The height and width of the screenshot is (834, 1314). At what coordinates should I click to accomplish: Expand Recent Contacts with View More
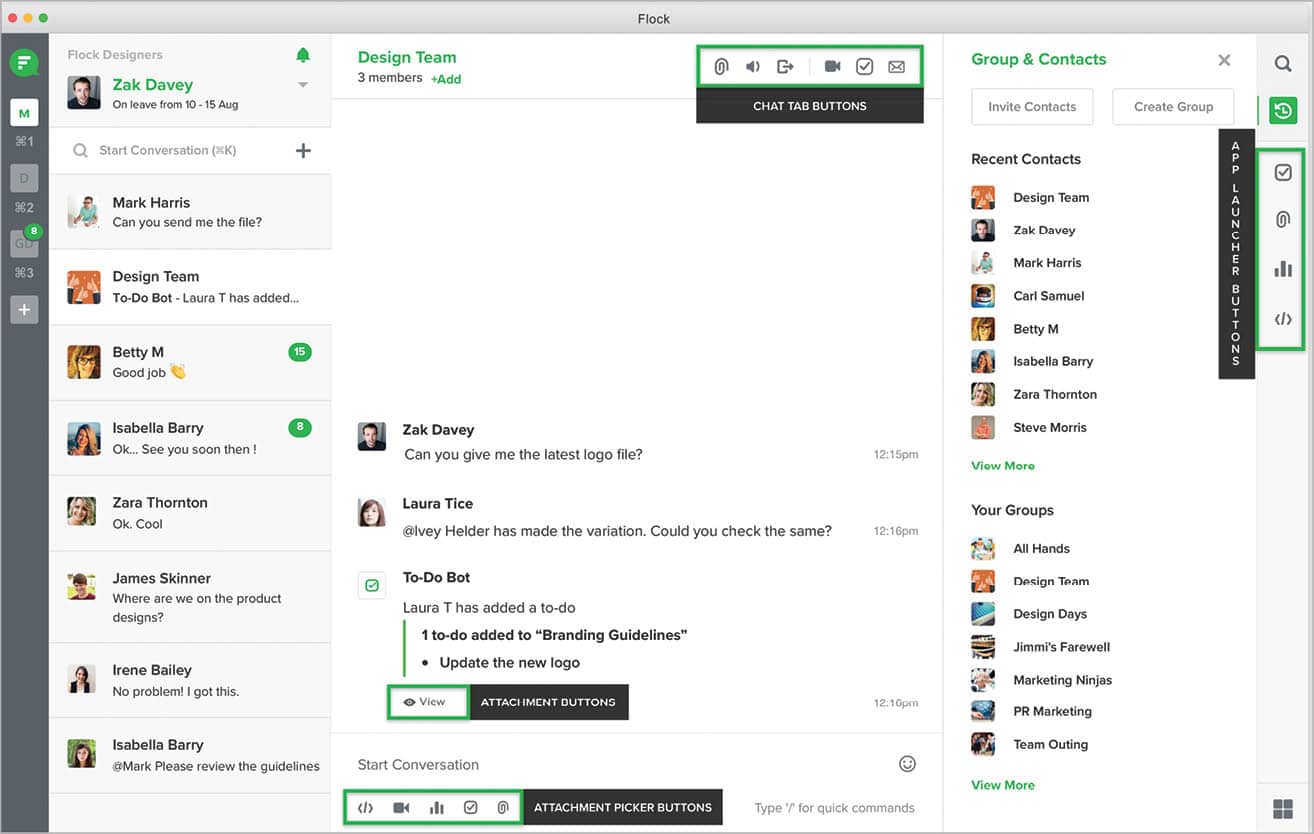[1002, 465]
